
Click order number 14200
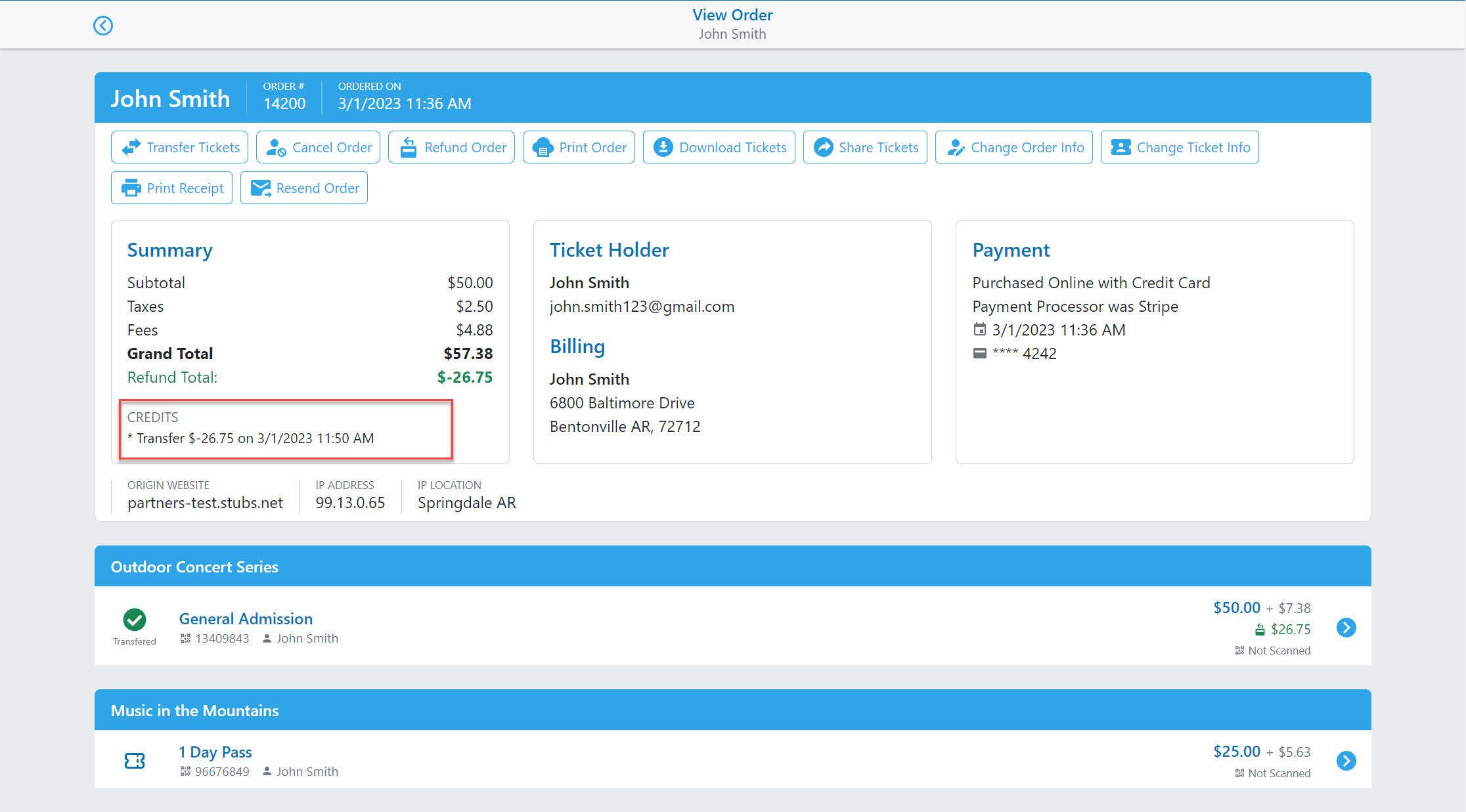284,103
